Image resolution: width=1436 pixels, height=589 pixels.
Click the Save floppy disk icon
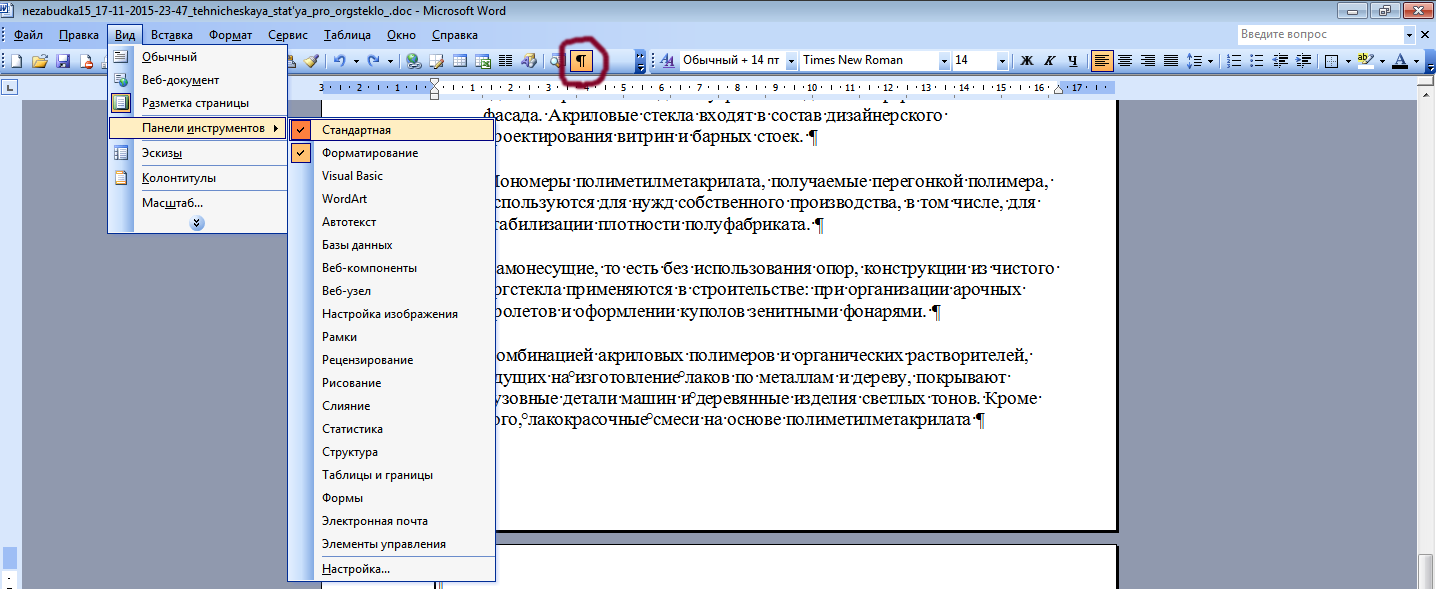(62, 61)
